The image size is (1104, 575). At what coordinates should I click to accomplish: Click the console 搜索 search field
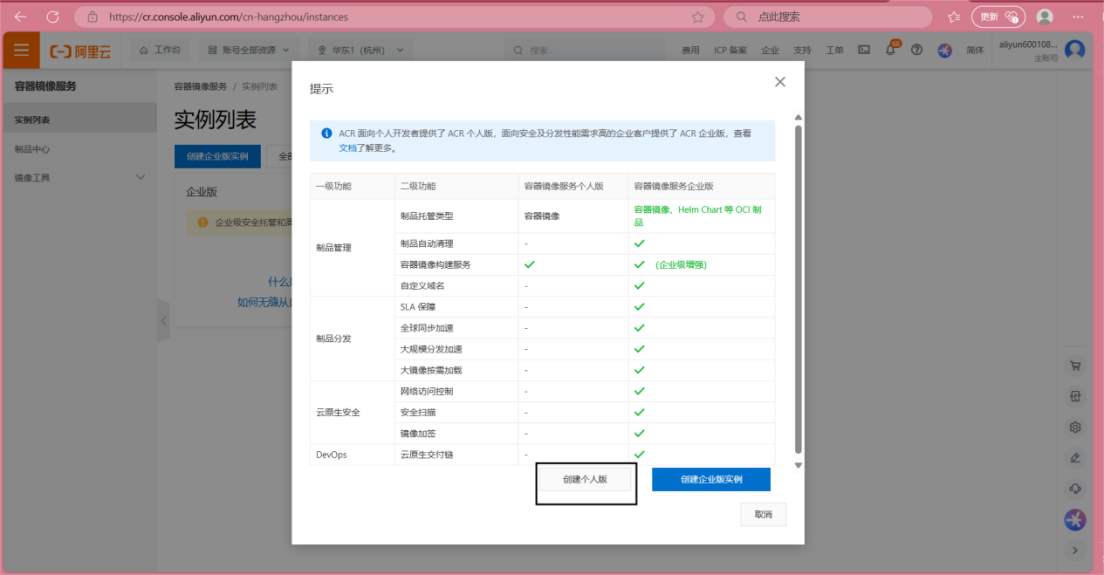point(584,50)
